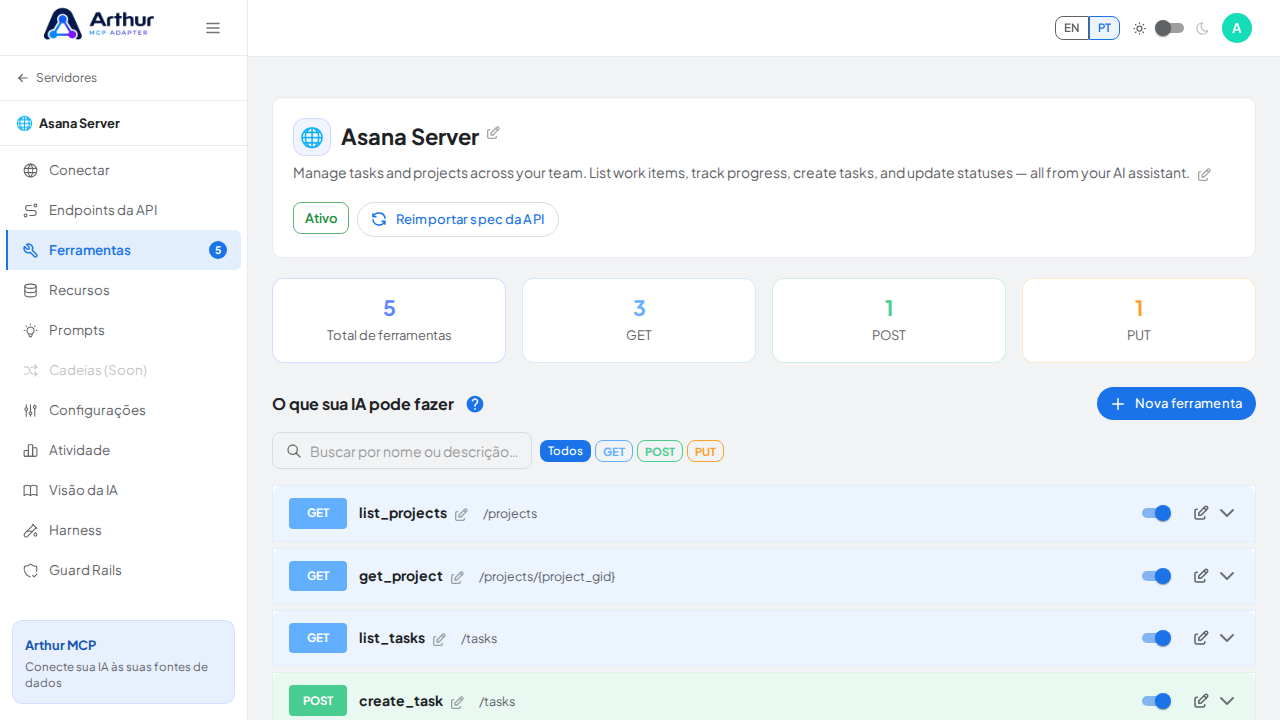1280x720 pixels.
Task: Collapse sidebar with hamburger menu icon
Action: click(x=213, y=28)
